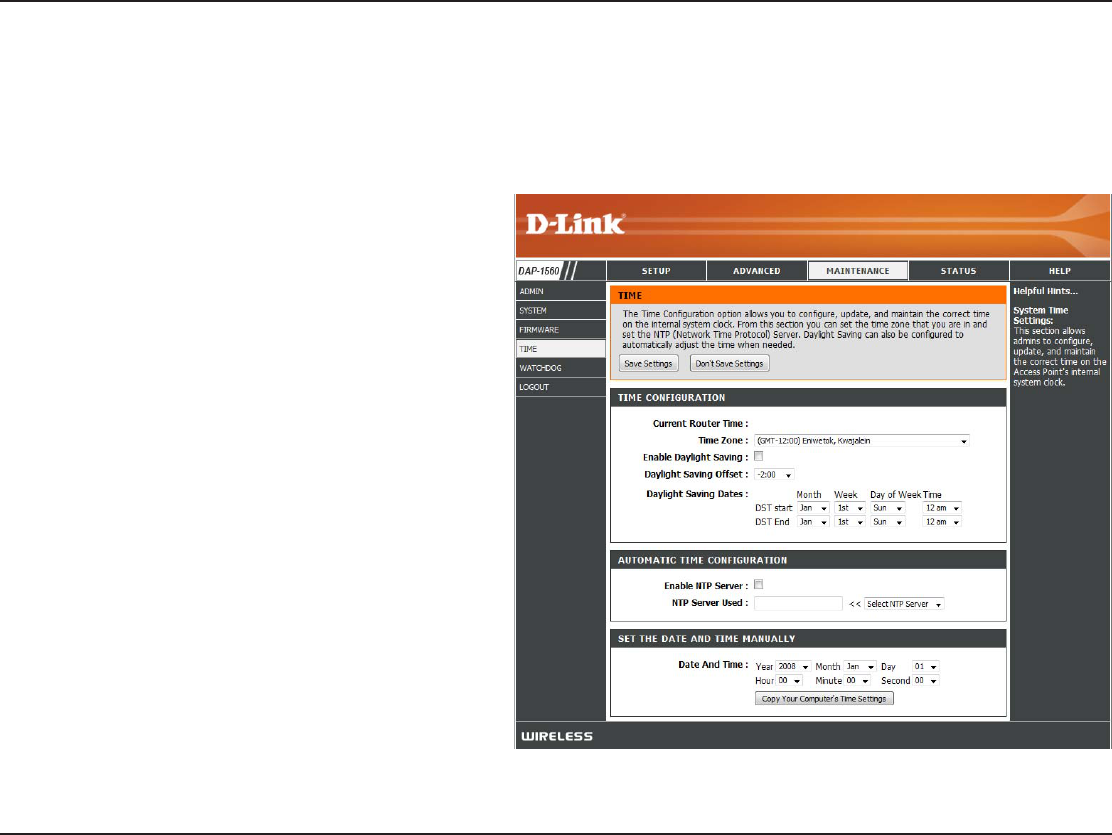This screenshot has height=835, width=1112.
Task: Open the Time Zone dropdown
Action: pyautogui.click(x=862, y=441)
